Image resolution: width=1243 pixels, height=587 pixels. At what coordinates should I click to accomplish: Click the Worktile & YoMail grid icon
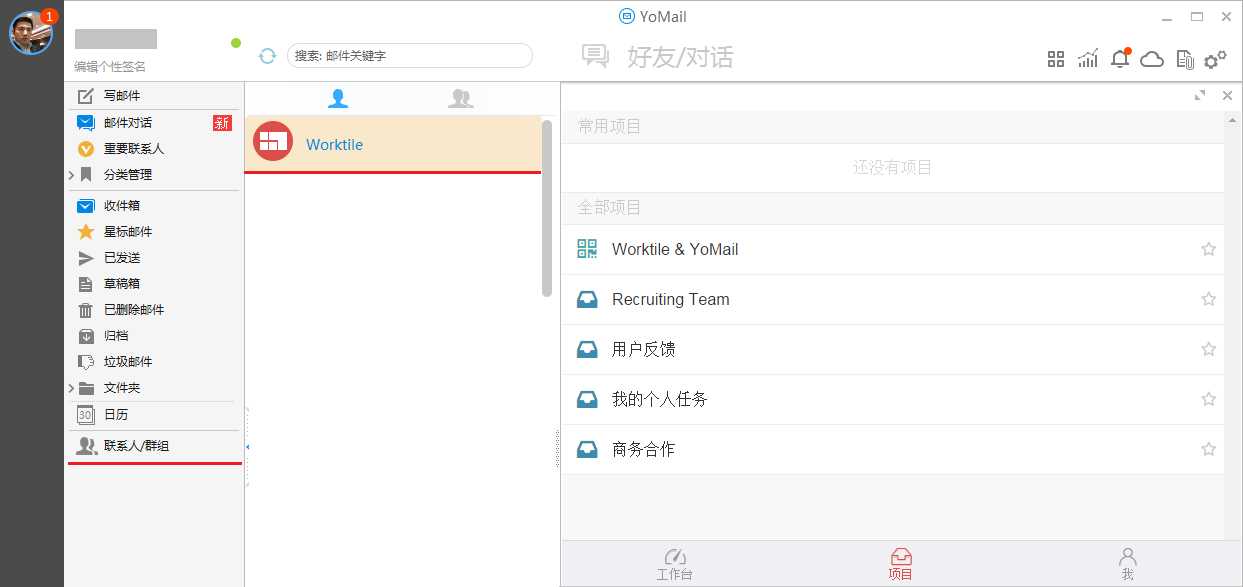coord(587,249)
